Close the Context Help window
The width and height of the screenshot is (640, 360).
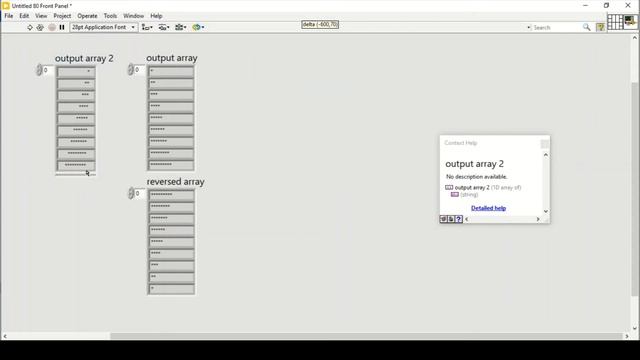544,143
